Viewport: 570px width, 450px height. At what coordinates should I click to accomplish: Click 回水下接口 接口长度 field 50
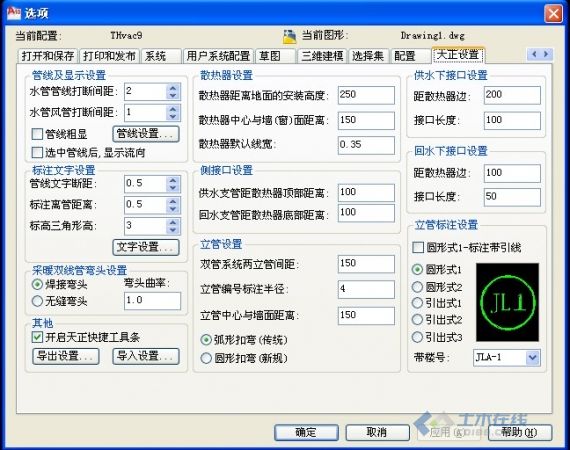tap(512, 197)
